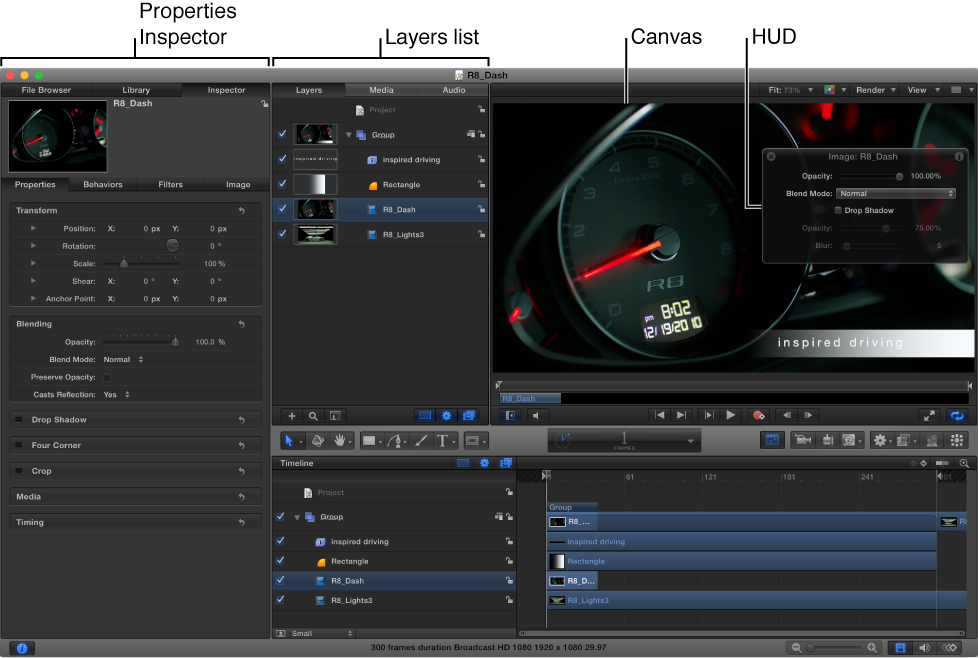Click the Transform section reset button
The height and width of the screenshot is (658, 978).
click(x=240, y=210)
